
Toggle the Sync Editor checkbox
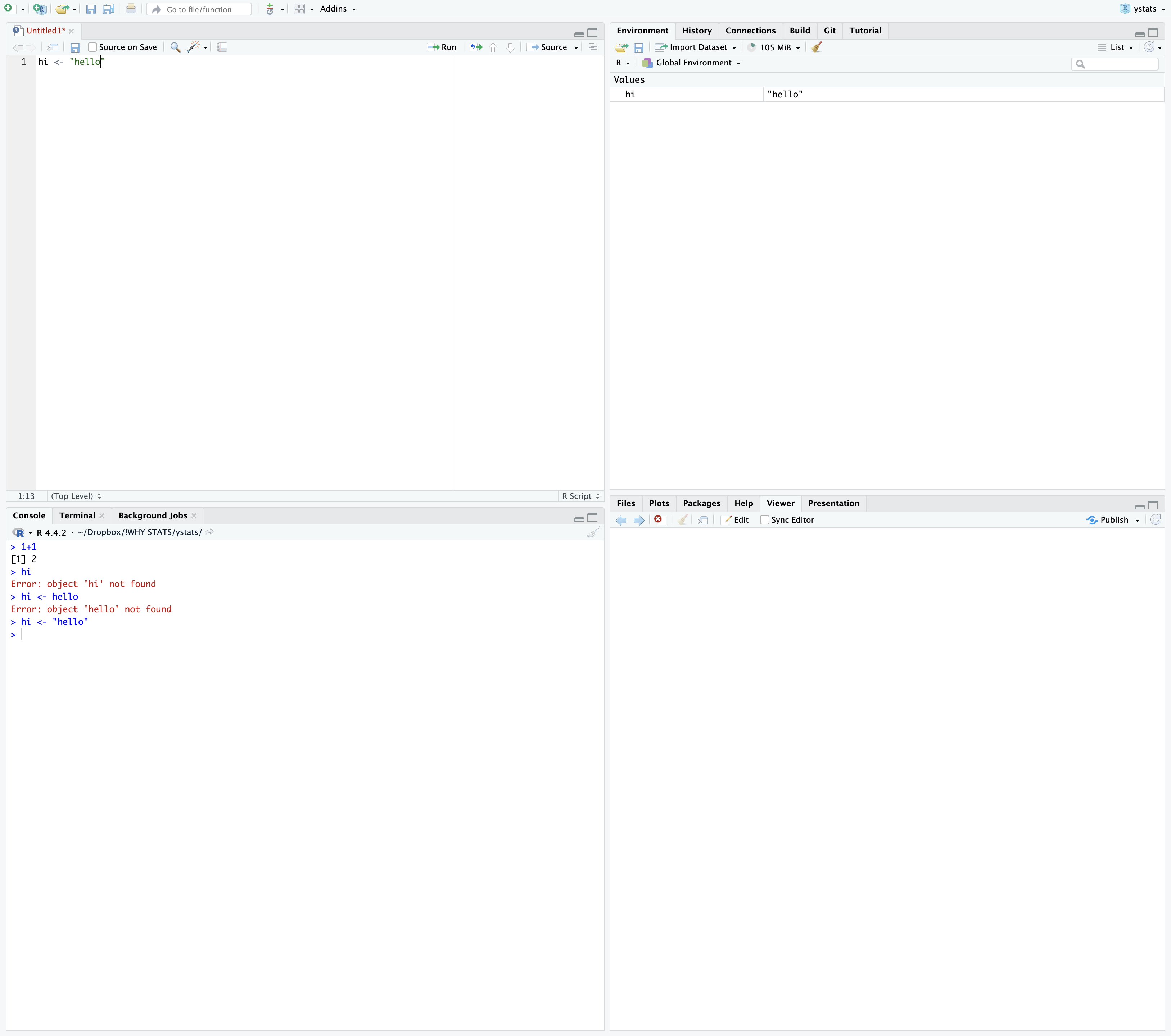point(764,520)
